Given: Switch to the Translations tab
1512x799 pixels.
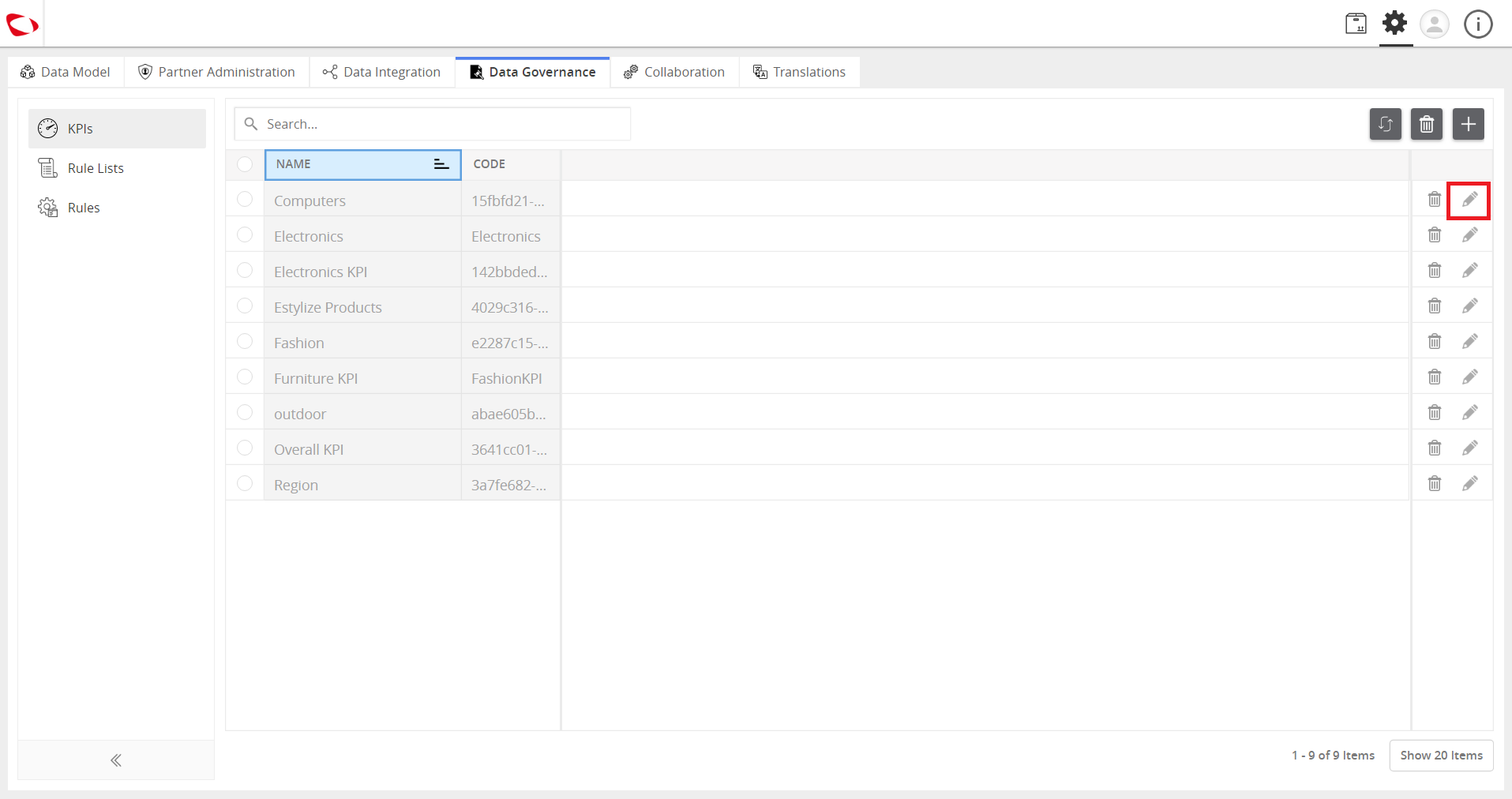Looking at the screenshot, I should coord(799,72).
